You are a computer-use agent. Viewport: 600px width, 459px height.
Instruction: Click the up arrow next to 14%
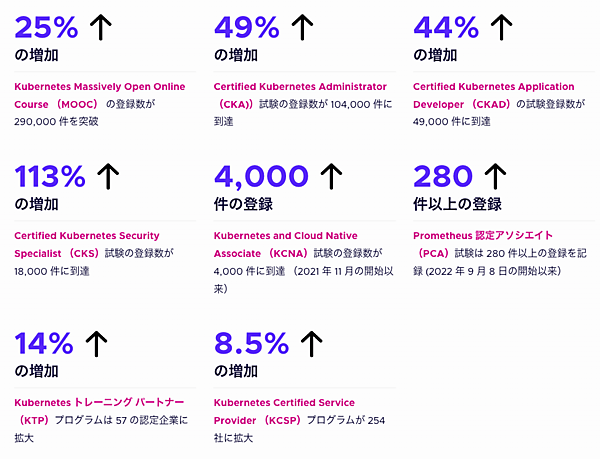tap(96, 345)
